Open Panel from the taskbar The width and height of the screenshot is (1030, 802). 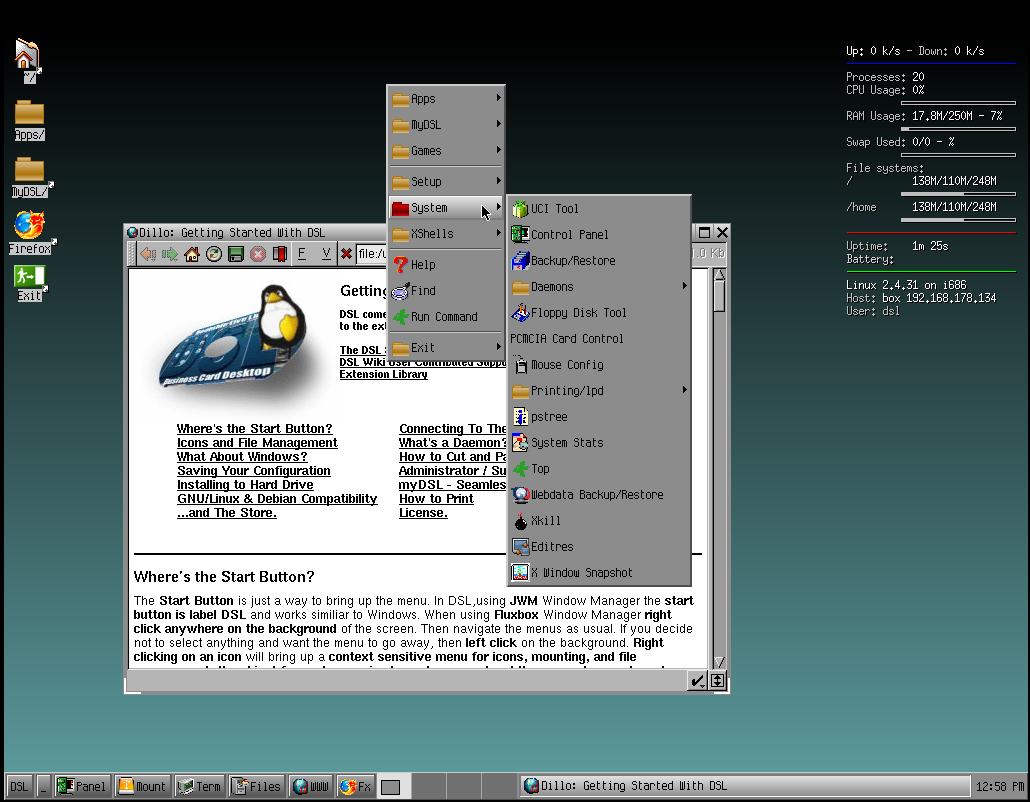(82, 786)
